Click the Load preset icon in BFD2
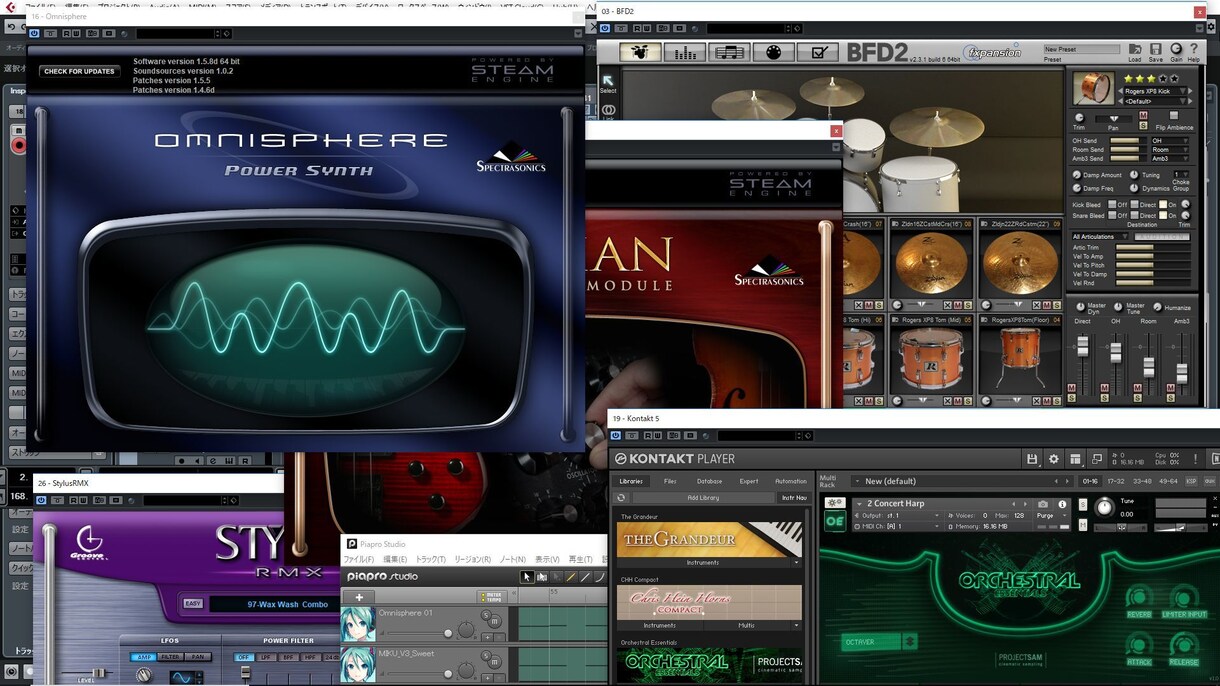The image size is (1220, 686). 1135,49
